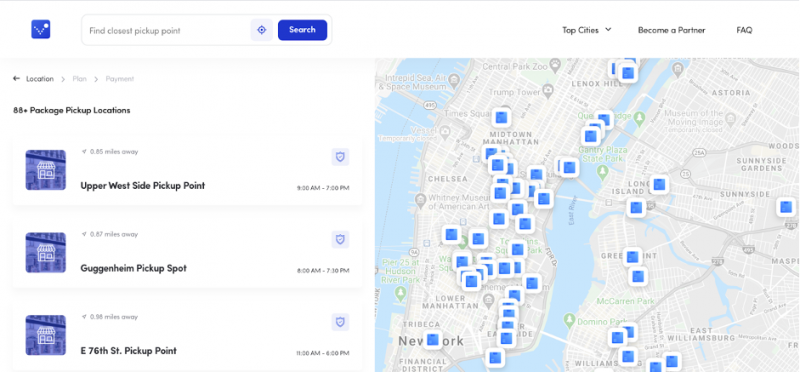800x372 pixels.
Task: Click the blue logo icon in the header
Action: coord(40,30)
